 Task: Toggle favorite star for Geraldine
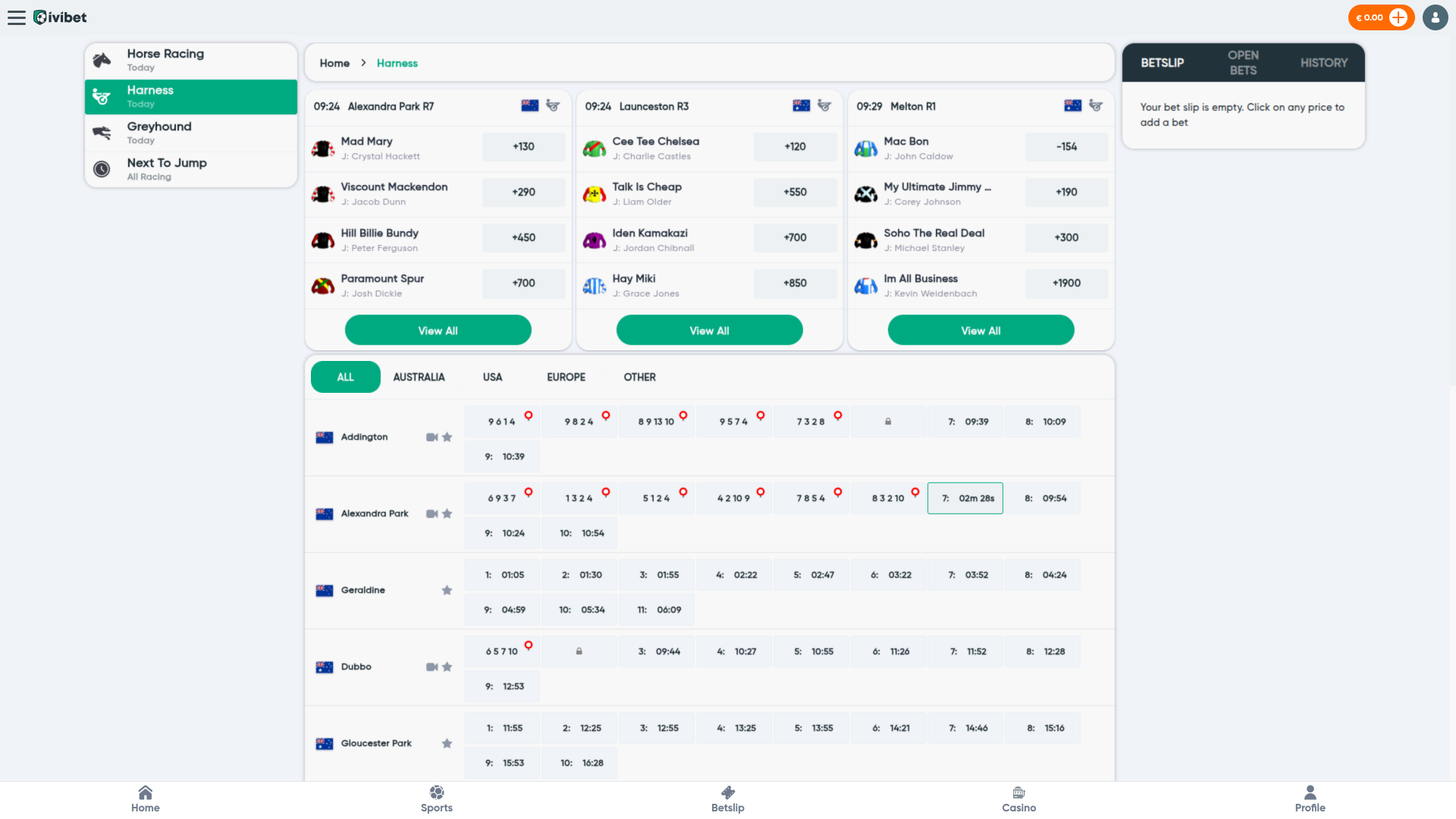pos(447,591)
